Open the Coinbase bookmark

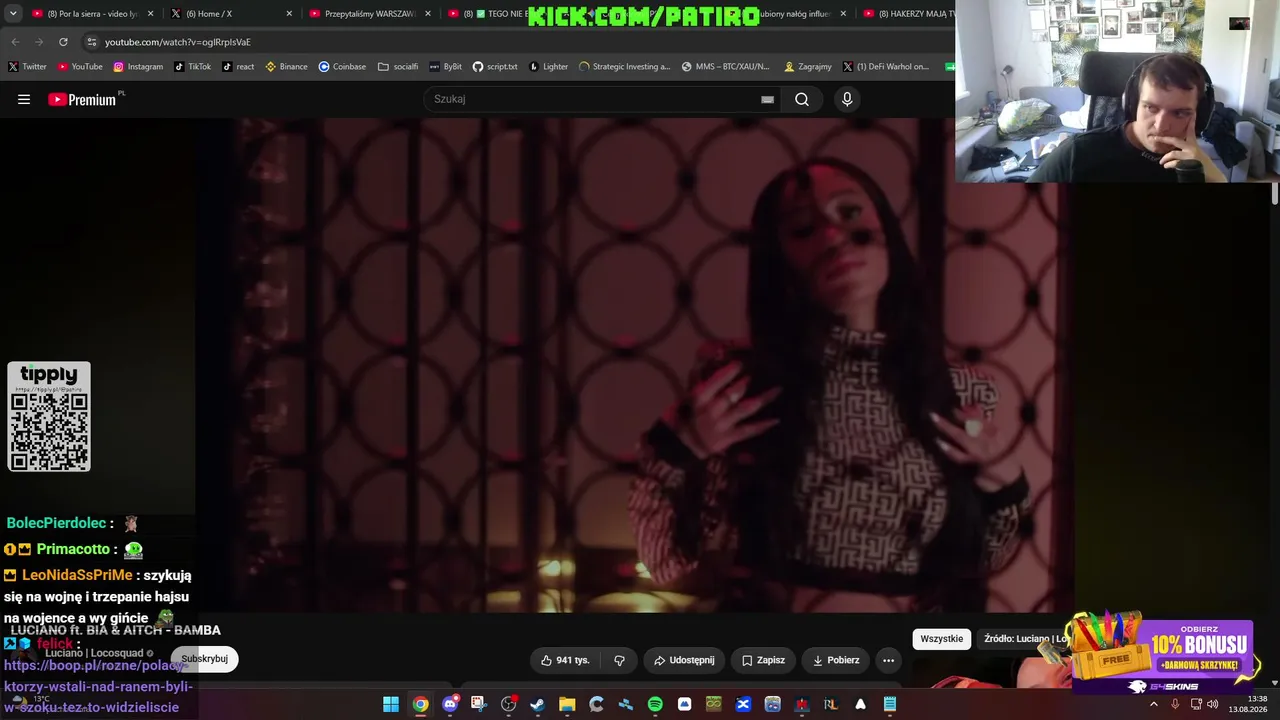coord(342,67)
